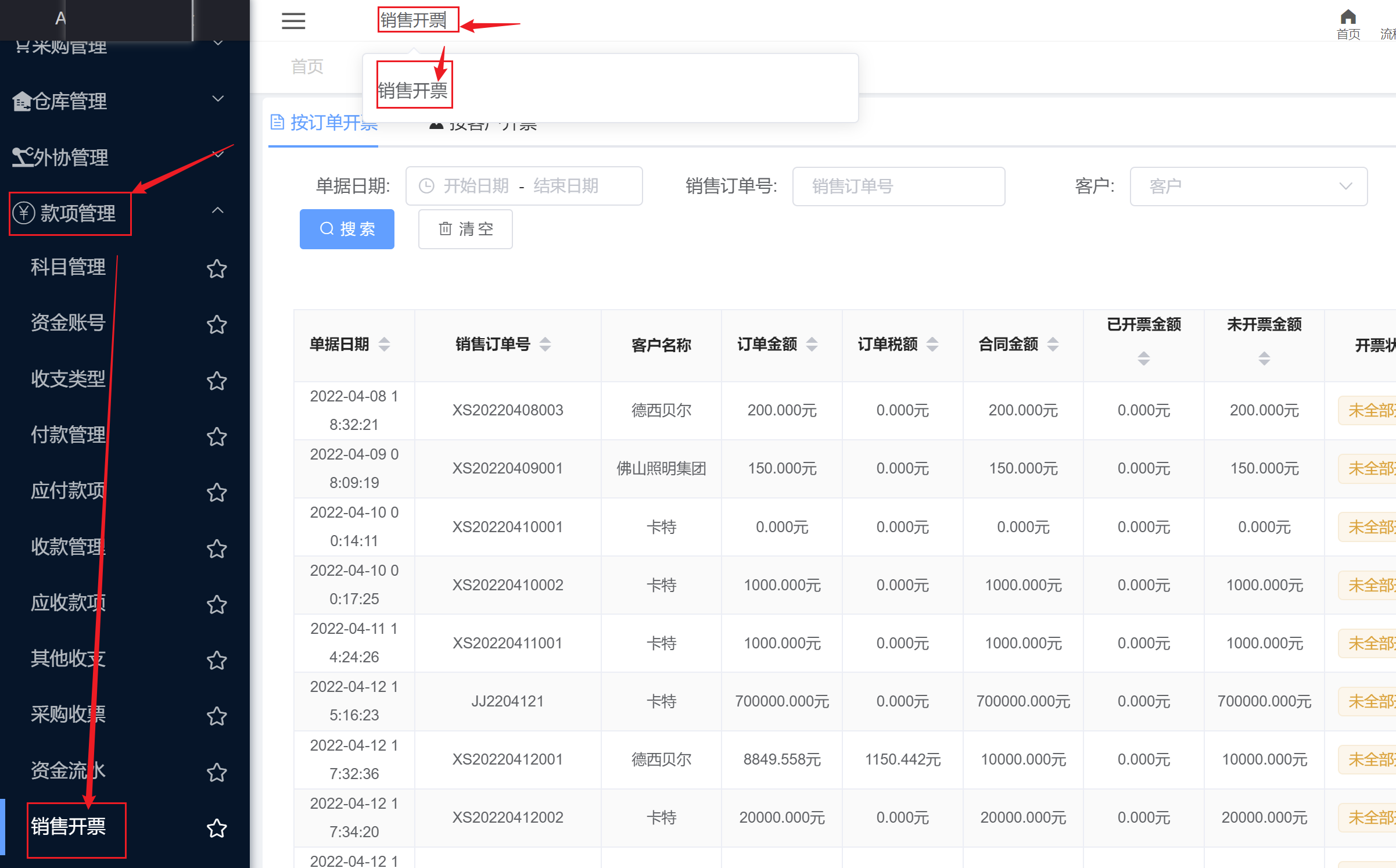Star the 销售开票 menu item
The width and height of the screenshot is (1396, 868).
(217, 828)
